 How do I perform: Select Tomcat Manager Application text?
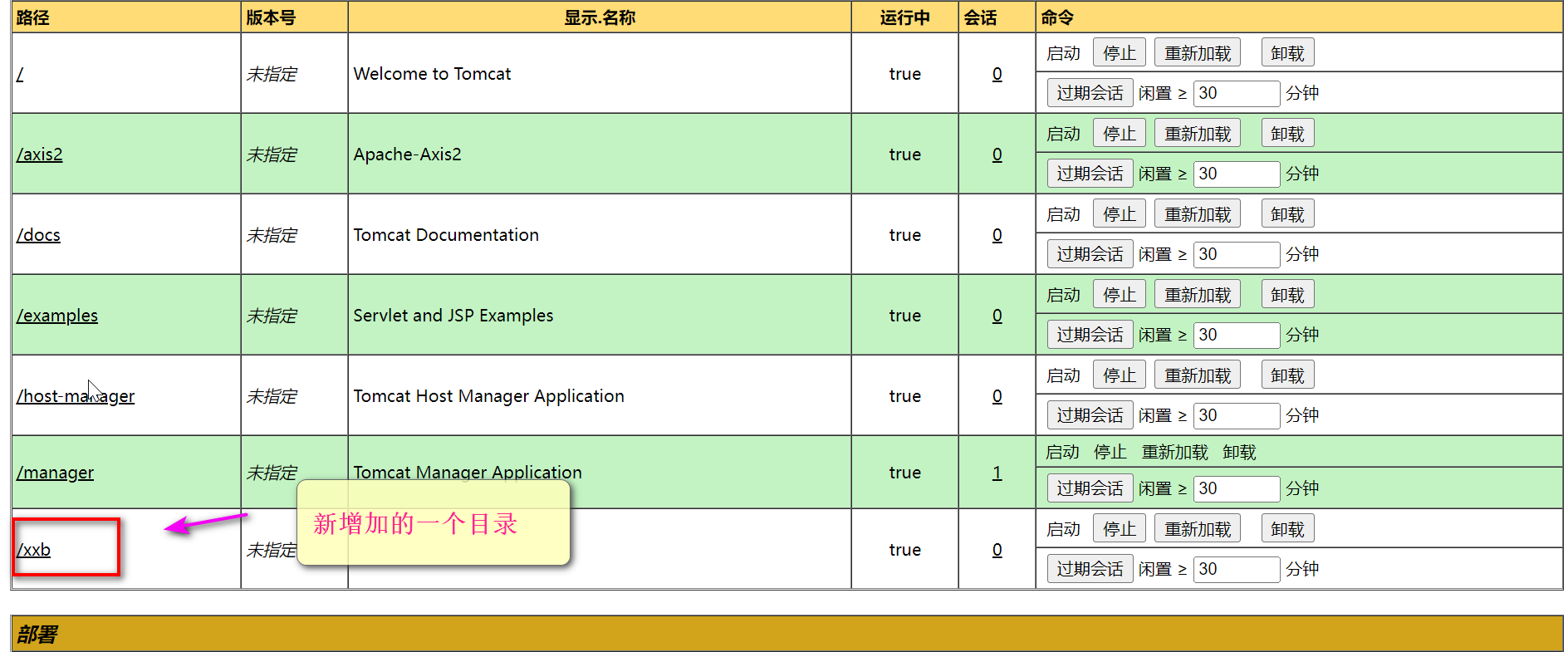(468, 472)
